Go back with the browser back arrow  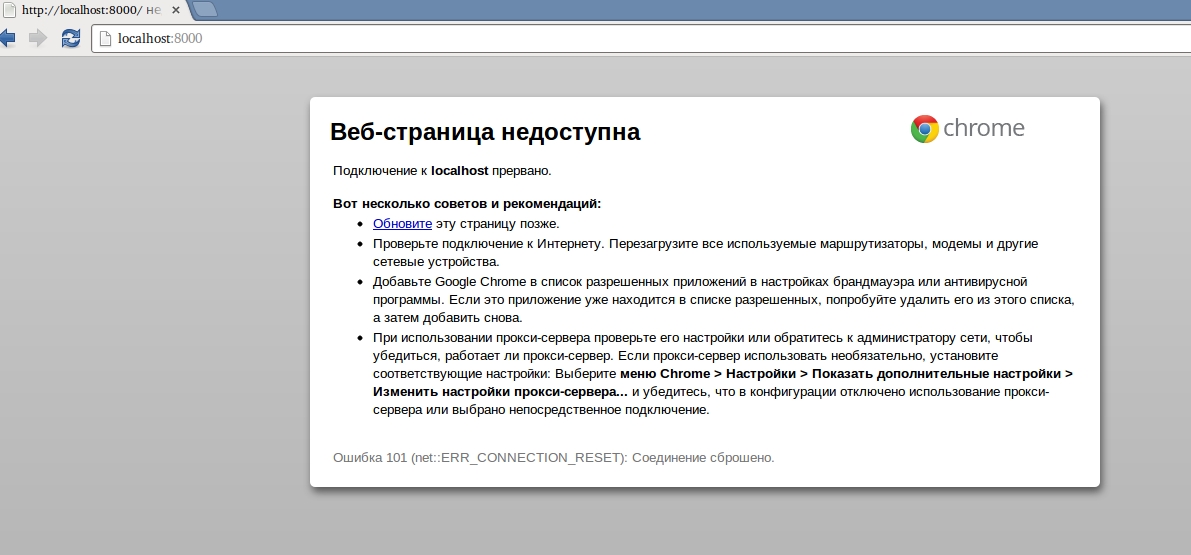pos(7,38)
